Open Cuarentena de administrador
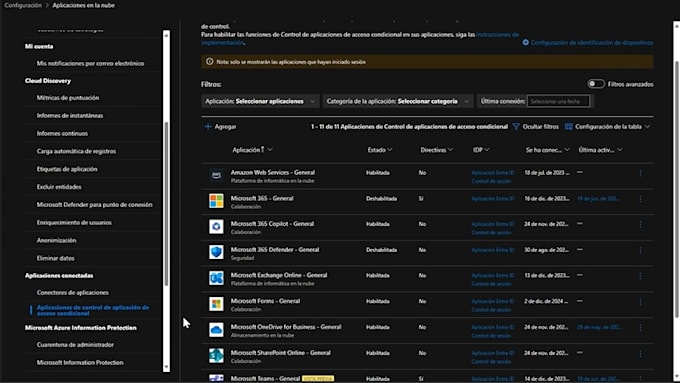The width and height of the screenshot is (680, 383). [75, 345]
